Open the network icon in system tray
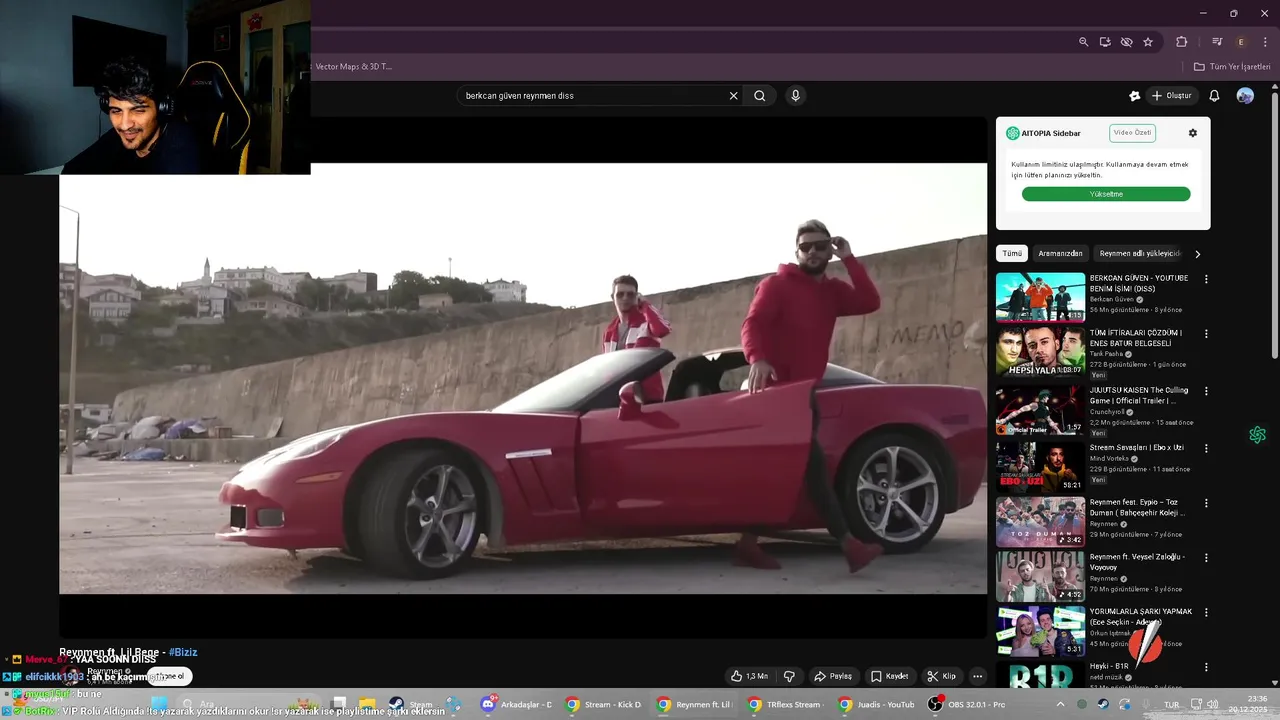This screenshot has width=1280, height=720. (1197, 704)
